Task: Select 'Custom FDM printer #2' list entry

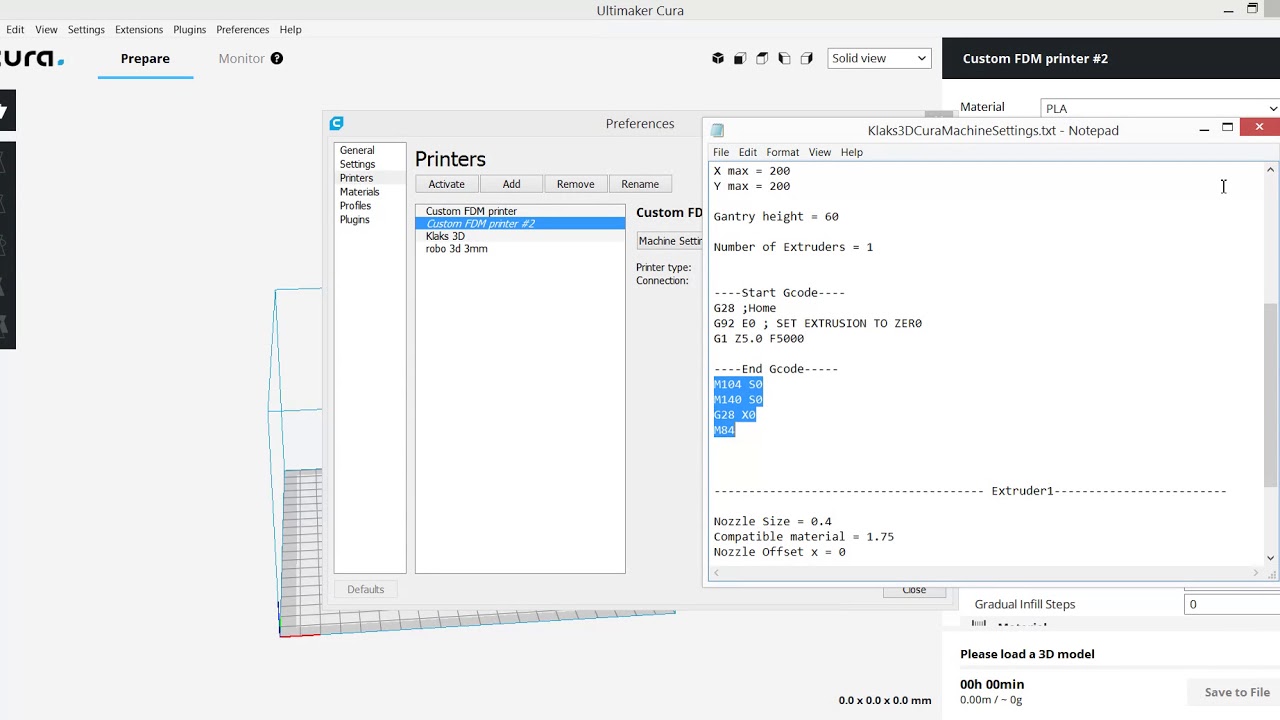Action: pos(520,224)
